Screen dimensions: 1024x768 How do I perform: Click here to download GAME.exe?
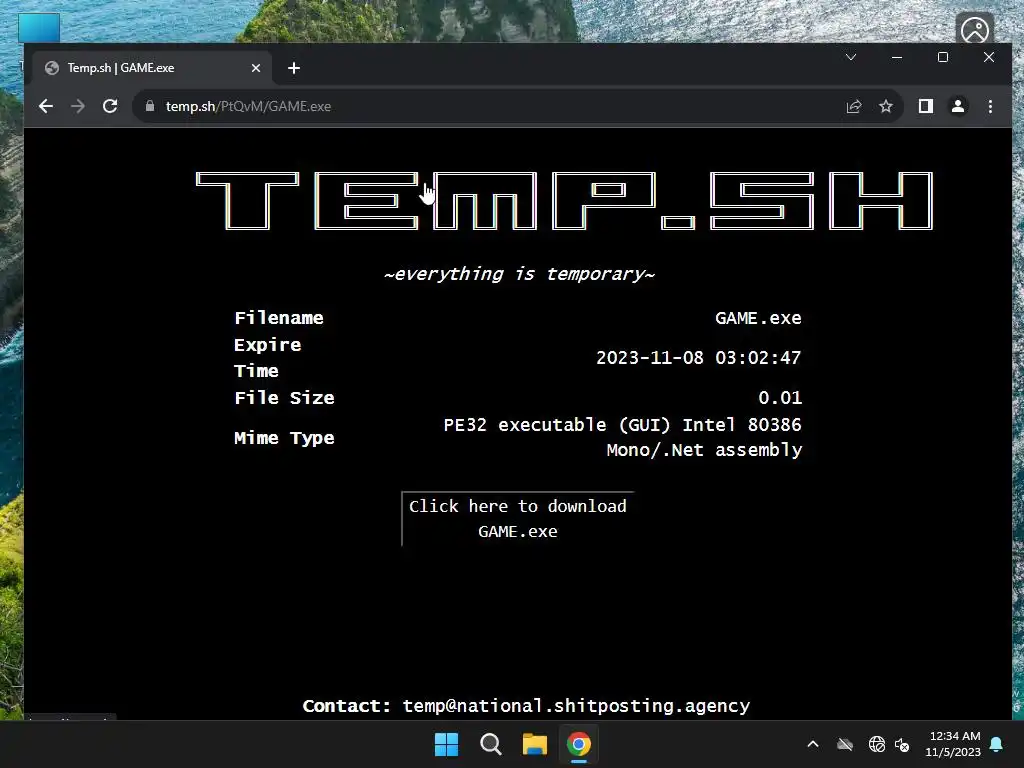coord(517,519)
